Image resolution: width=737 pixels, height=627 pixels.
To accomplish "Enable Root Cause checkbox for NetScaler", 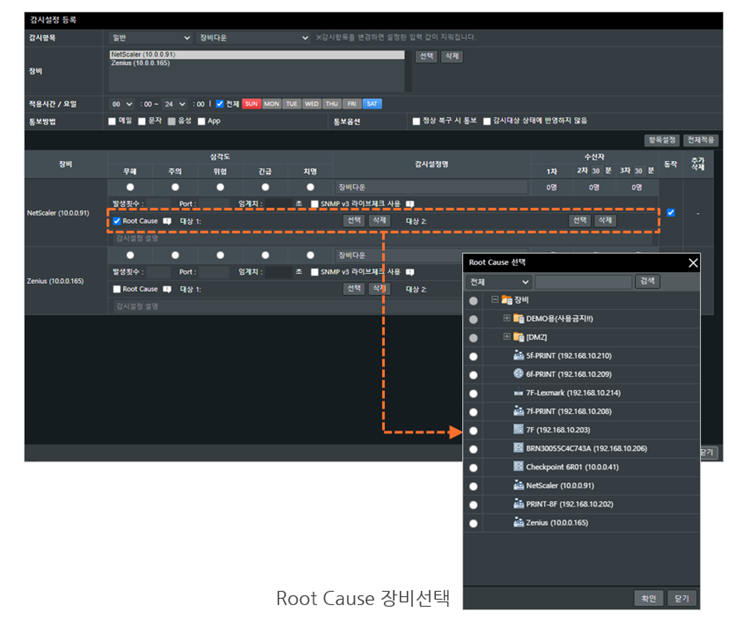I will coord(117,221).
